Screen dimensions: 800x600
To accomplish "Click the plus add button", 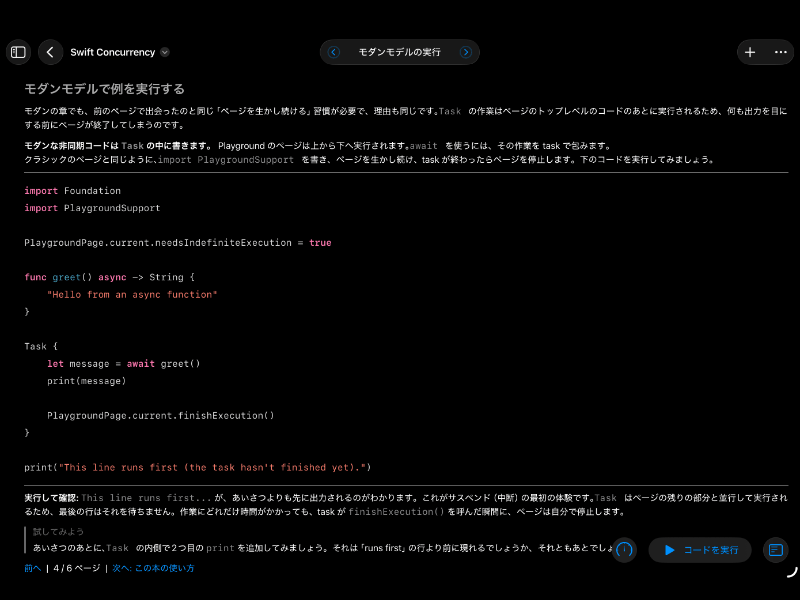I will point(749,52).
